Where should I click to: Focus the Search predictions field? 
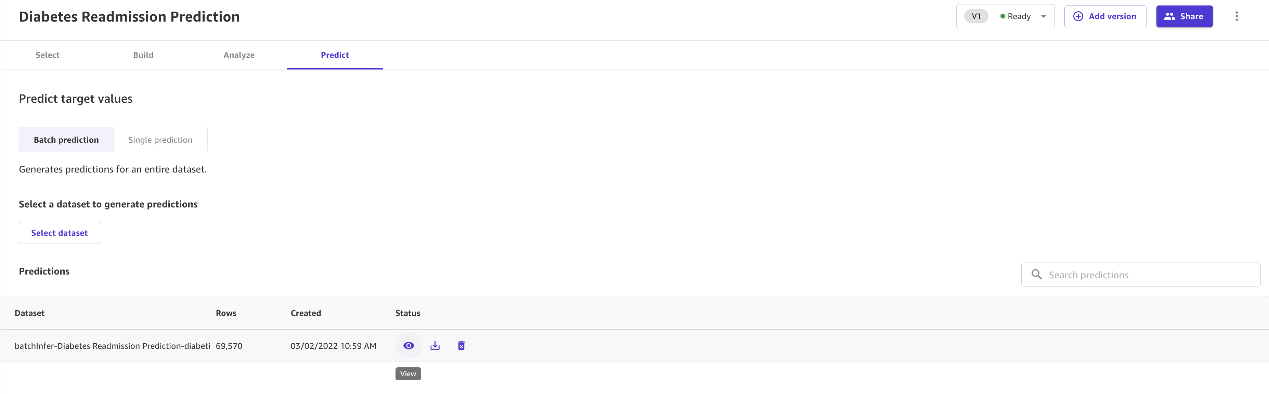(1141, 275)
